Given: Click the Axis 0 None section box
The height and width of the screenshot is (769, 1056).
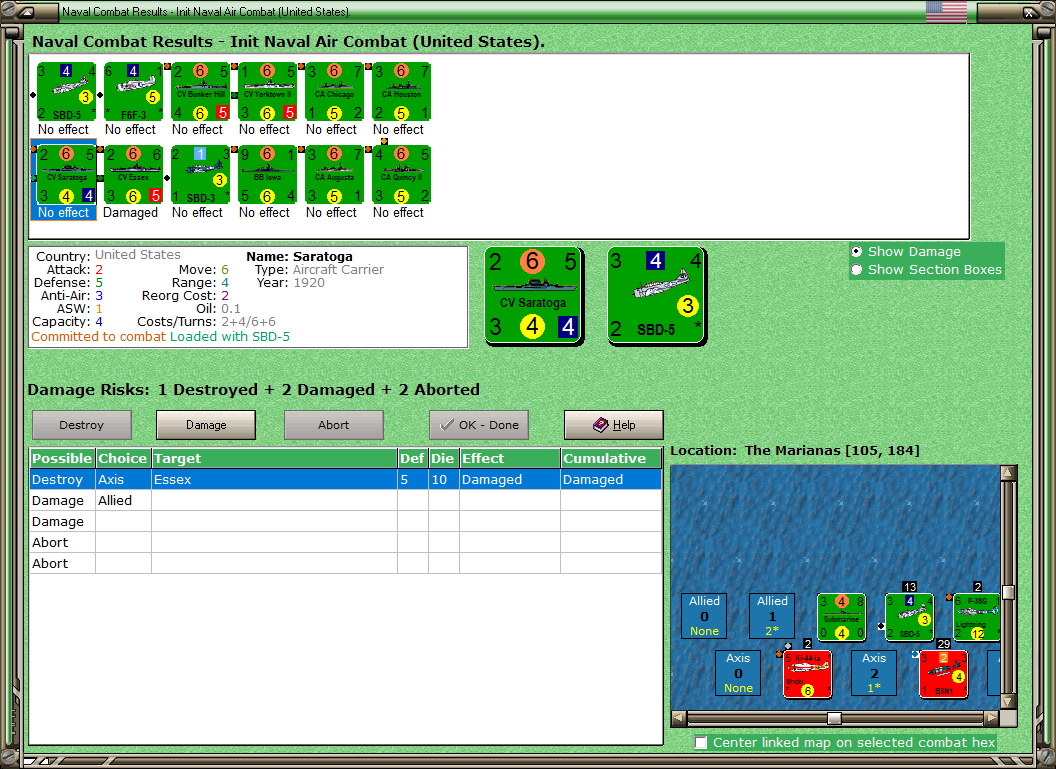Looking at the screenshot, I should pos(738,673).
